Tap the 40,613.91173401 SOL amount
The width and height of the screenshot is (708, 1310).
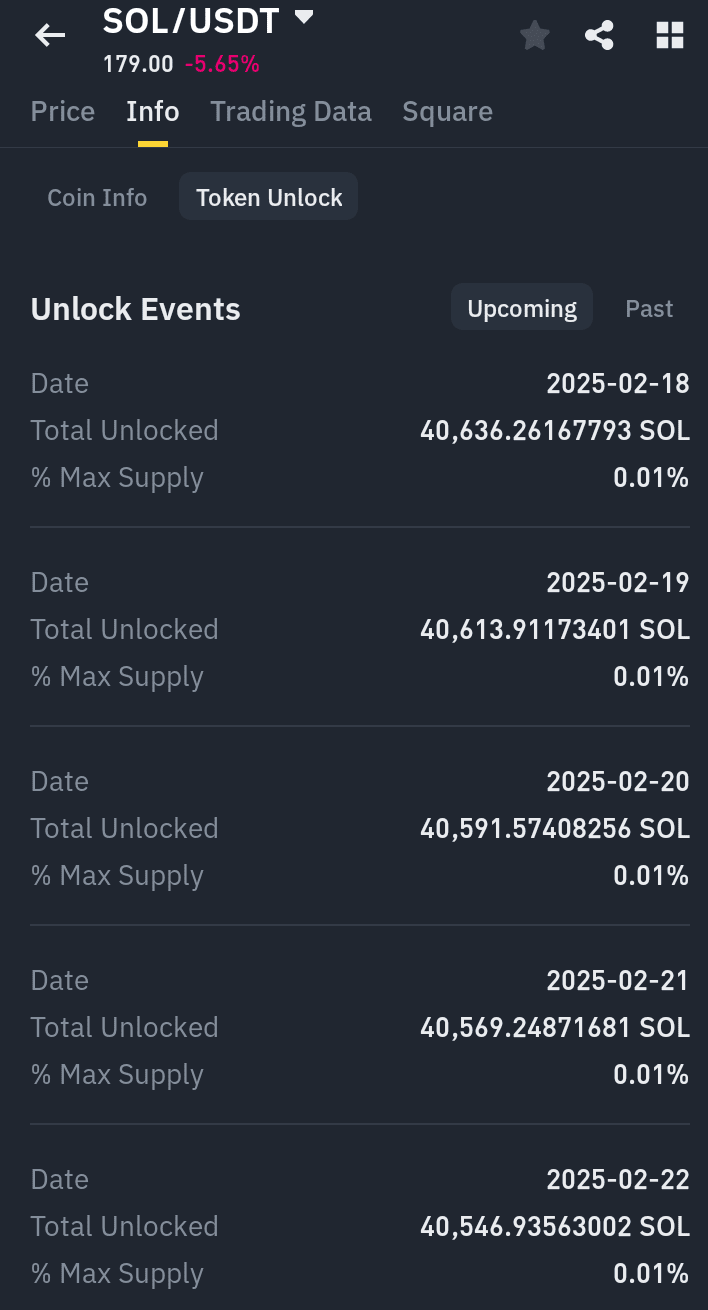point(554,629)
